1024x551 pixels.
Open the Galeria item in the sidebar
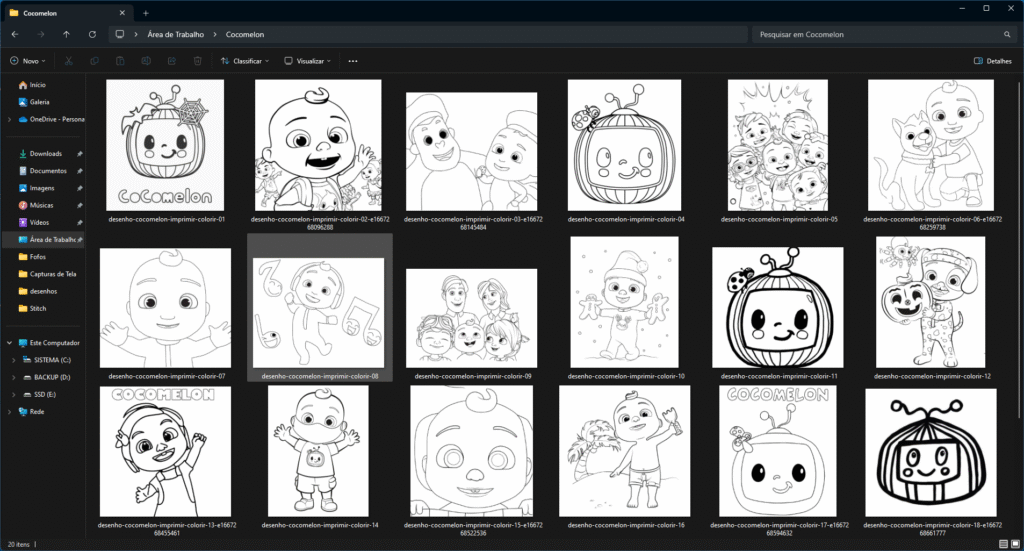point(39,101)
